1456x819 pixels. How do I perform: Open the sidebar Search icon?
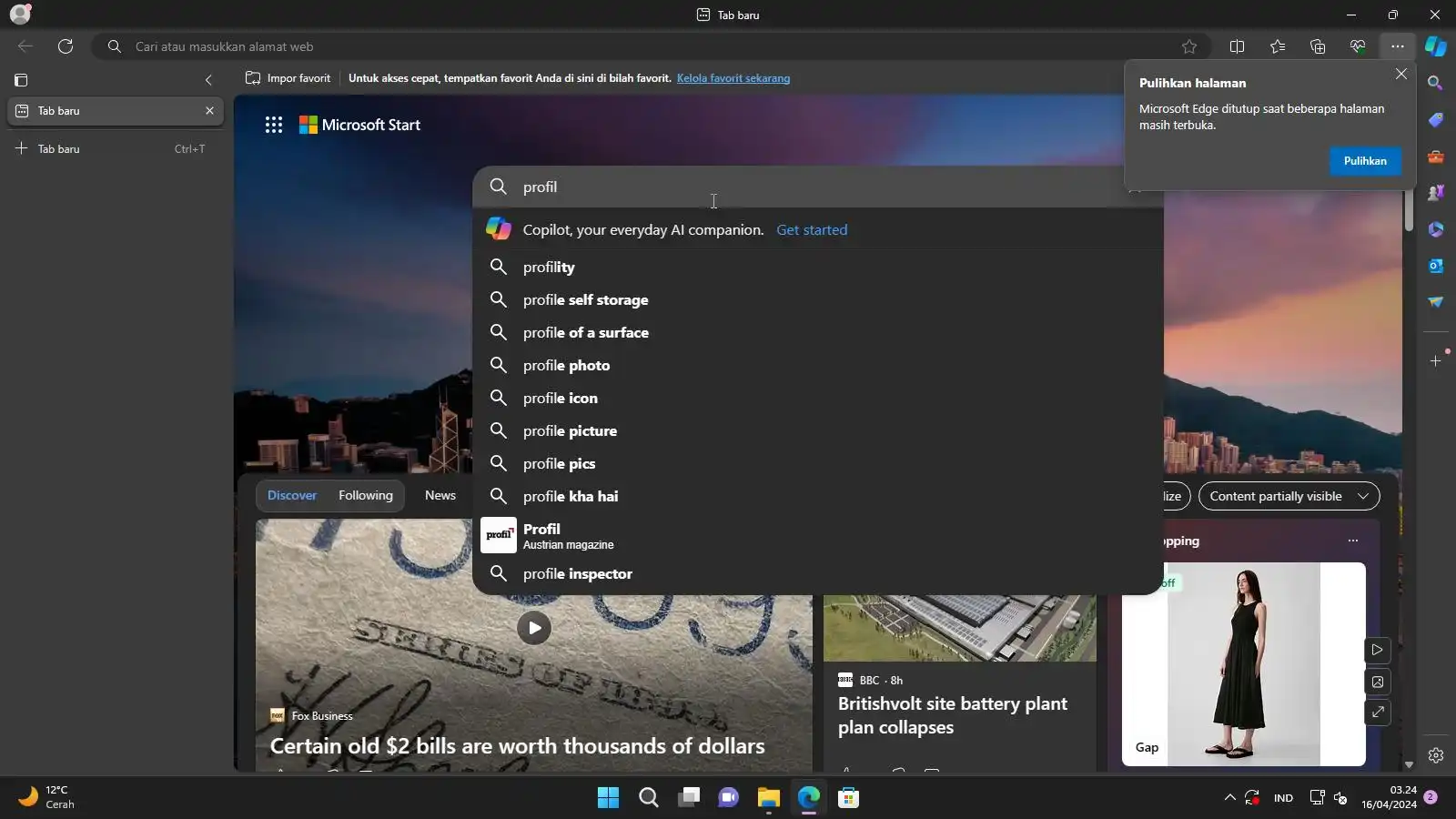pyautogui.click(x=1436, y=84)
